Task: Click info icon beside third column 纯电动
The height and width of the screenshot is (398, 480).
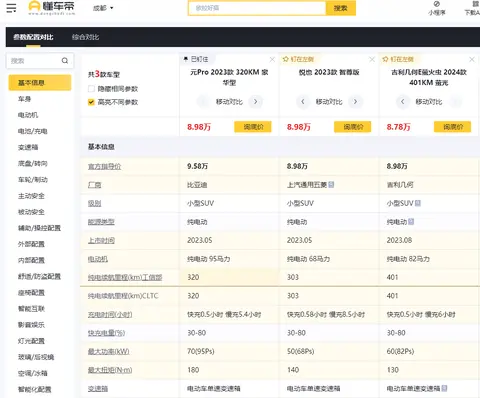Action: pyautogui.click(x=411, y=222)
